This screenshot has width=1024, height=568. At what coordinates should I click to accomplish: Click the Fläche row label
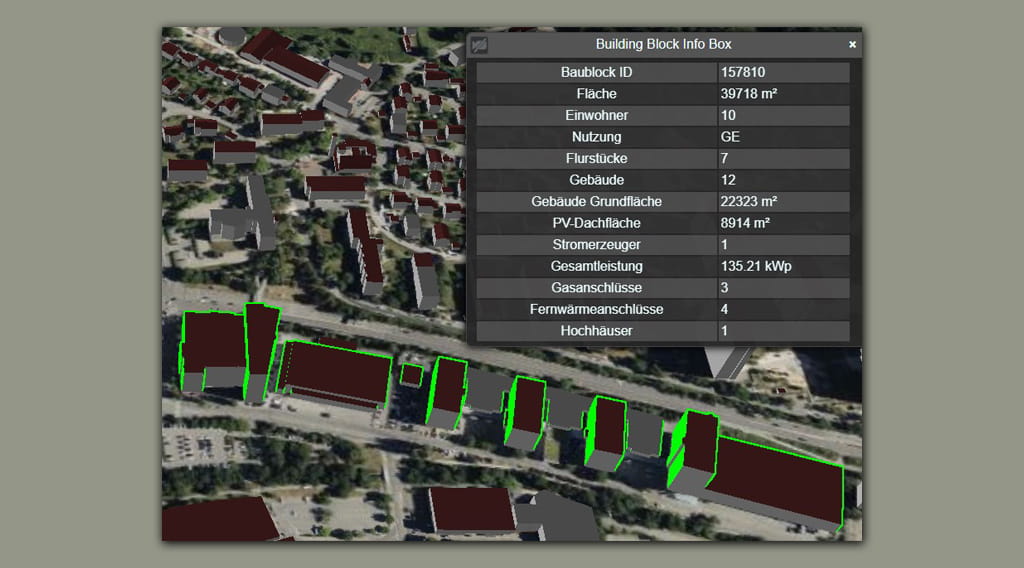click(596, 94)
